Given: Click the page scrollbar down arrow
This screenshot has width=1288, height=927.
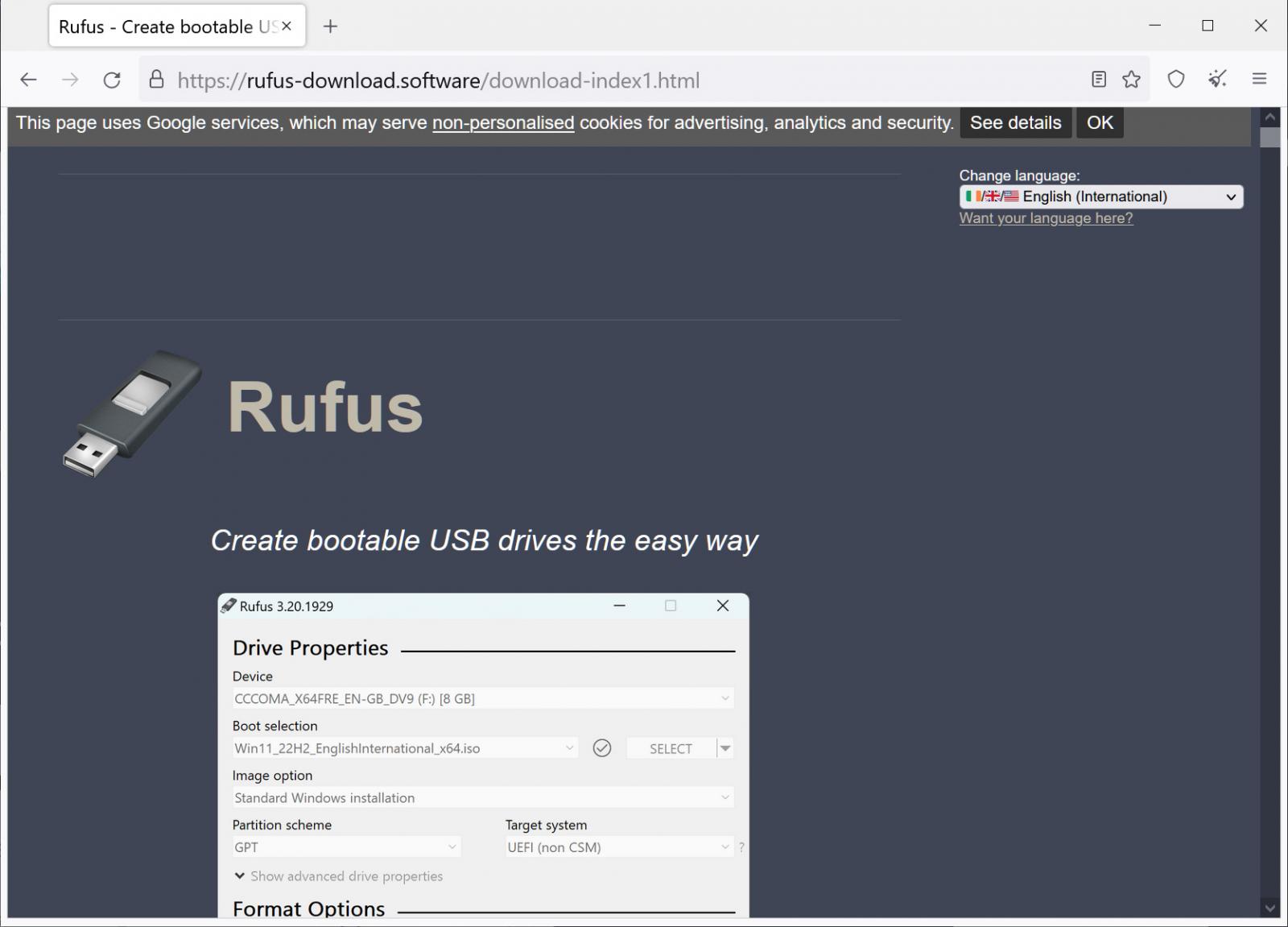Looking at the screenshot, I should (x=1270, y=908).
